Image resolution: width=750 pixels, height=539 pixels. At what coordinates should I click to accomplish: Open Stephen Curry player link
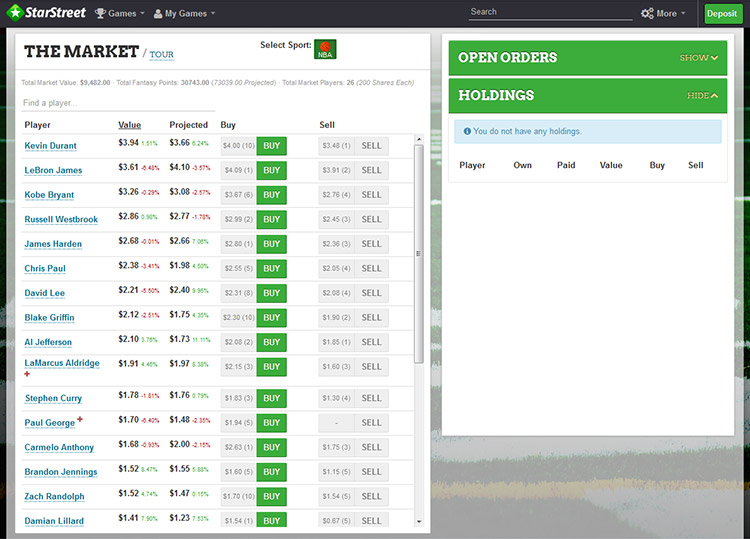coord(54,398)
